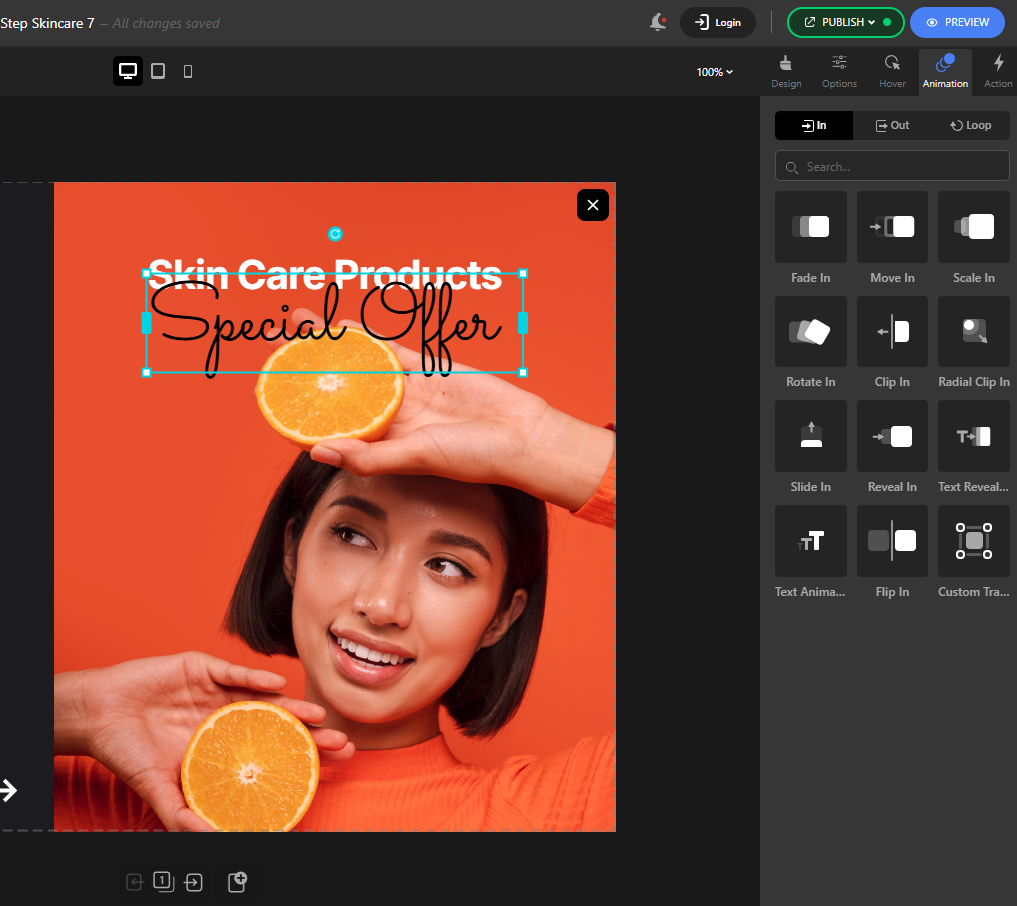
Task: Select the In animations tab
Action: [814, 125]
